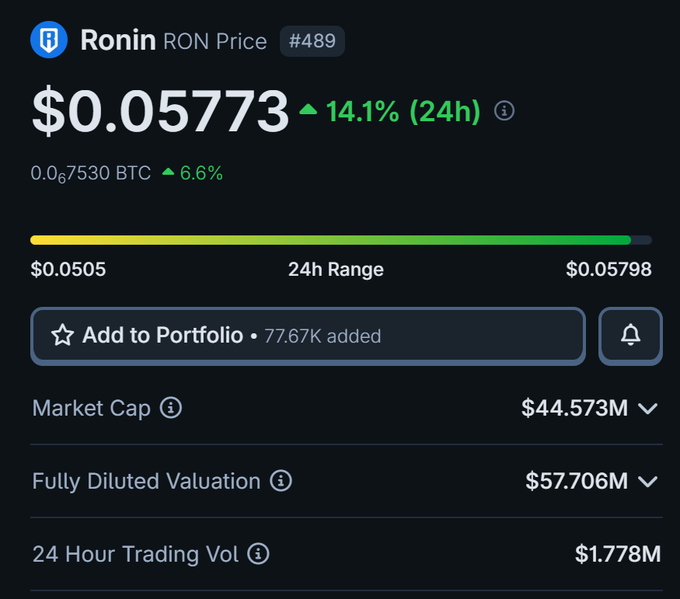
Task: Click the Fully Diluted Valuation label
Action: click(147, 481)
